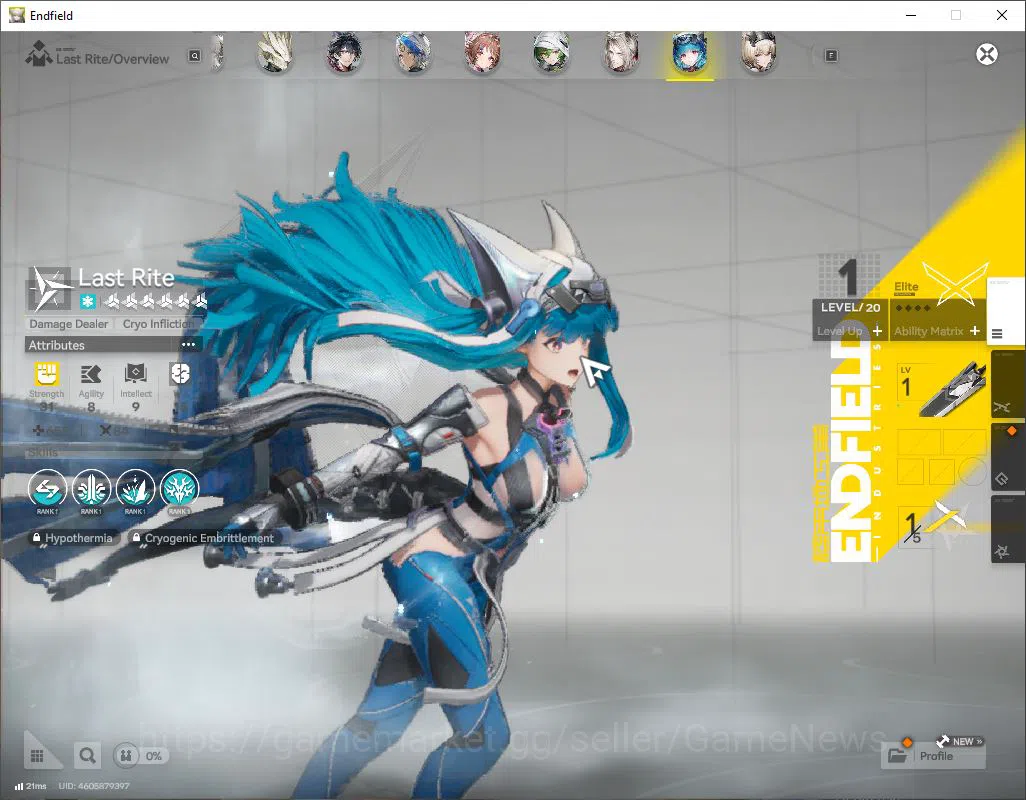Open the first skill icon with arrows

pos(47,489)
